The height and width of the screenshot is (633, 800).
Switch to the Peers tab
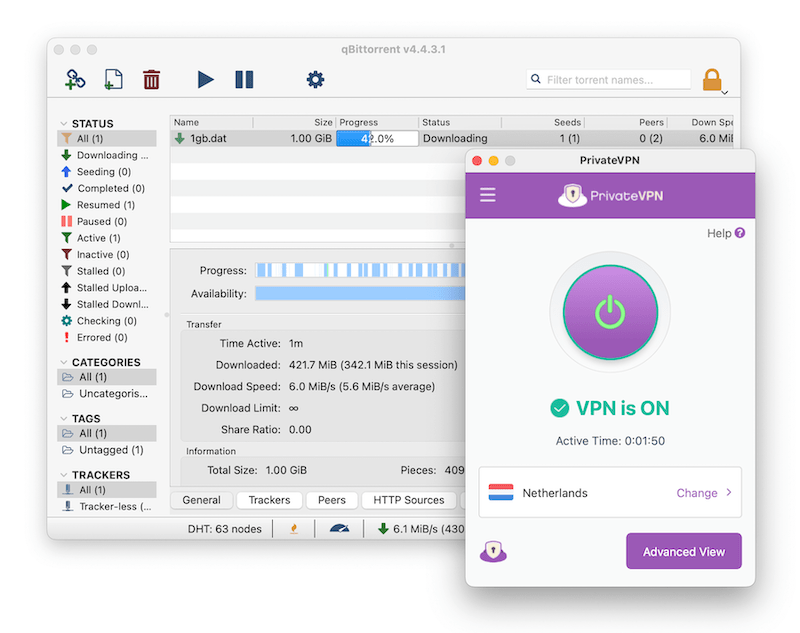tap(332, 499)
